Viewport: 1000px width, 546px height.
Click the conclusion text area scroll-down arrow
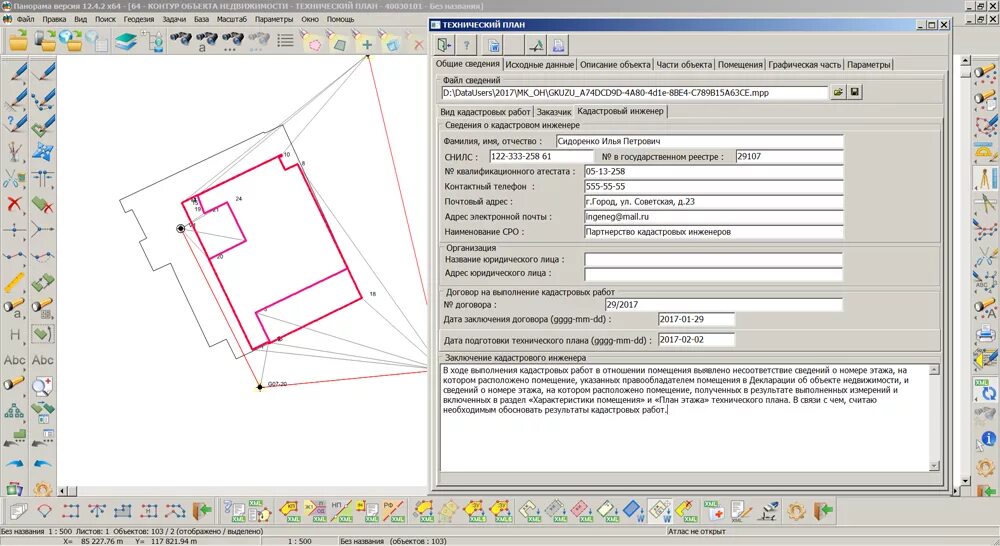934,466
